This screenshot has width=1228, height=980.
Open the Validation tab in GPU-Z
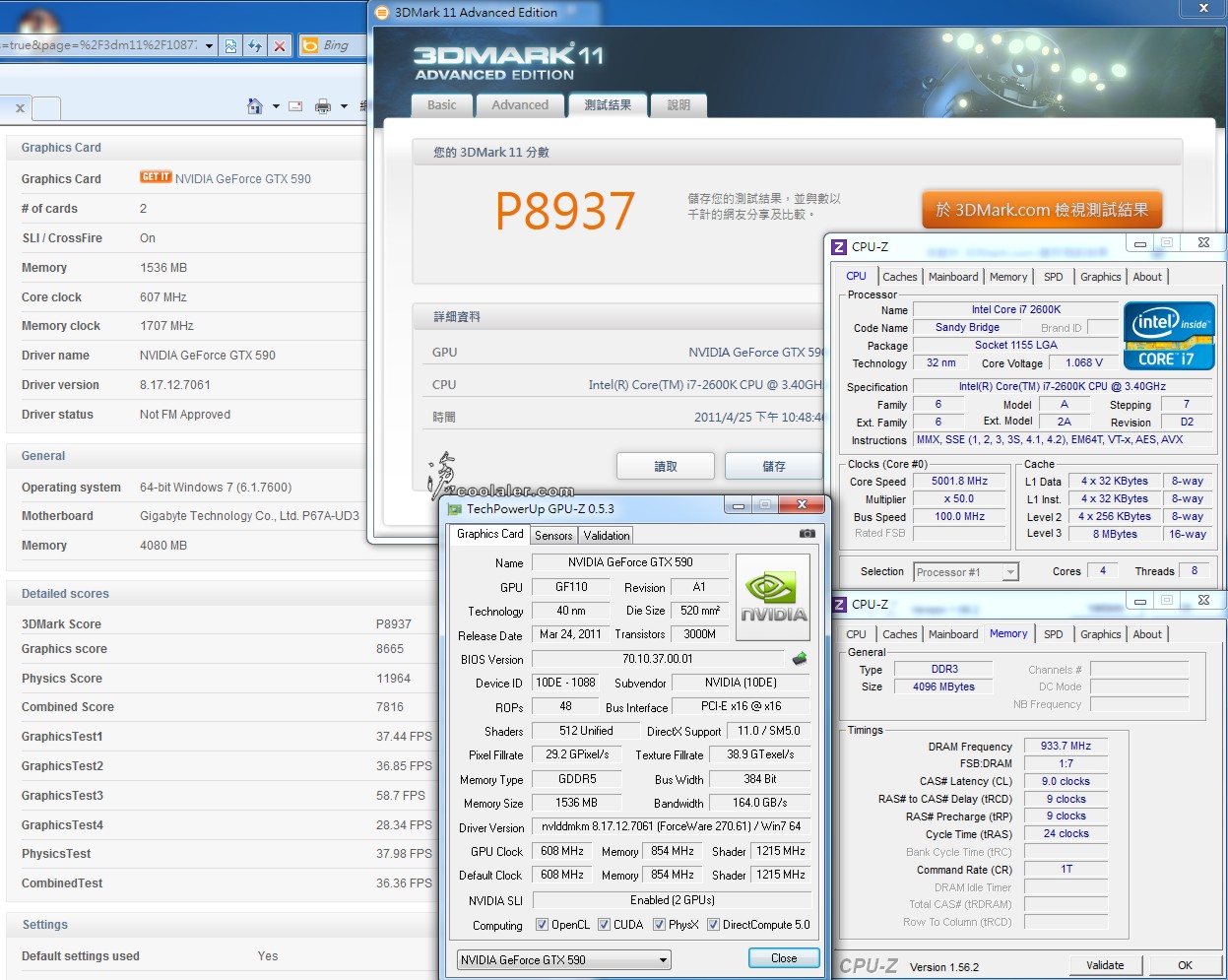coord(607,536)
